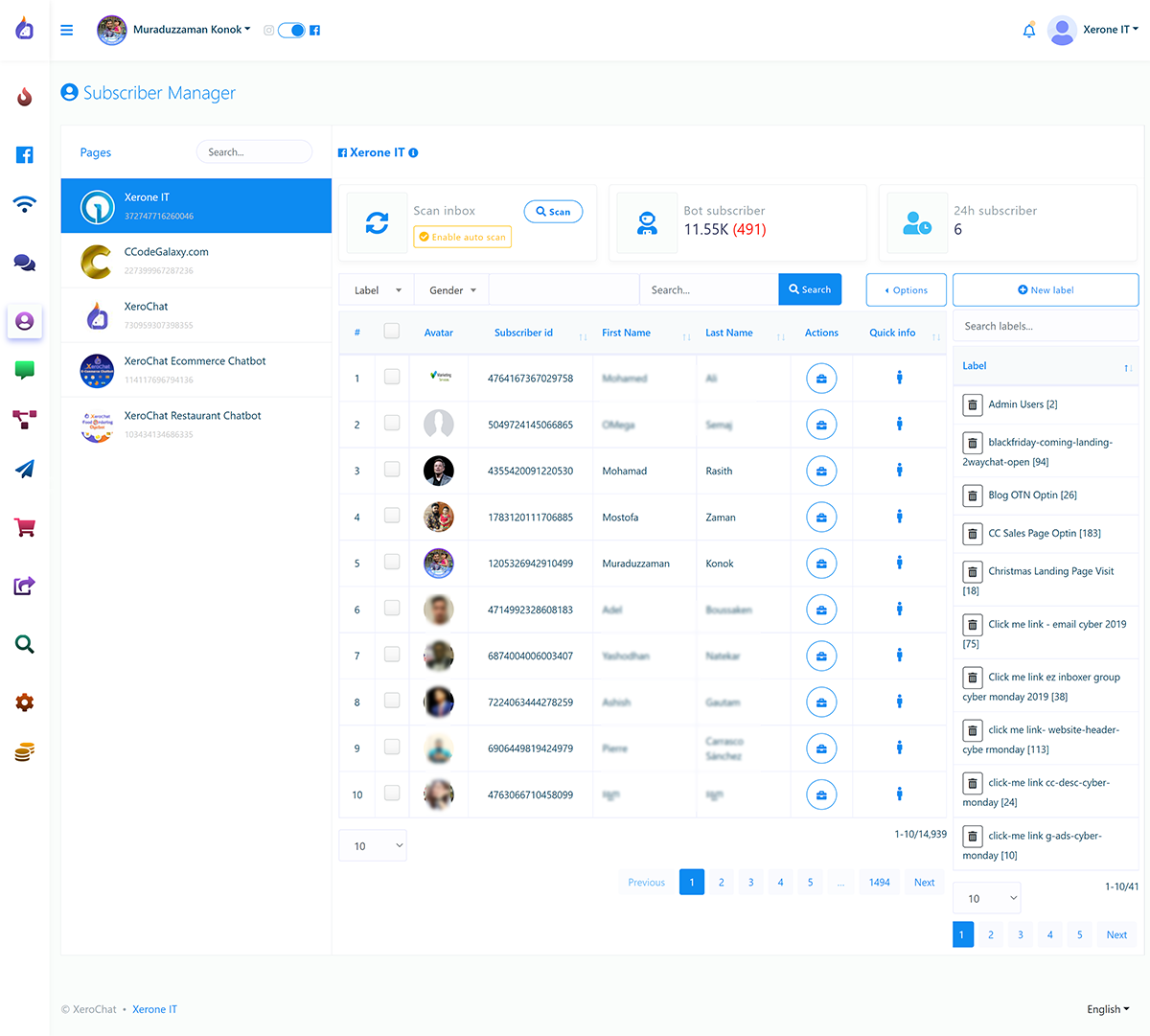Click Next in subscriber pagination
This screenshot has height=1036, width=1150.
pyautogui.click(x=924, y=882)
